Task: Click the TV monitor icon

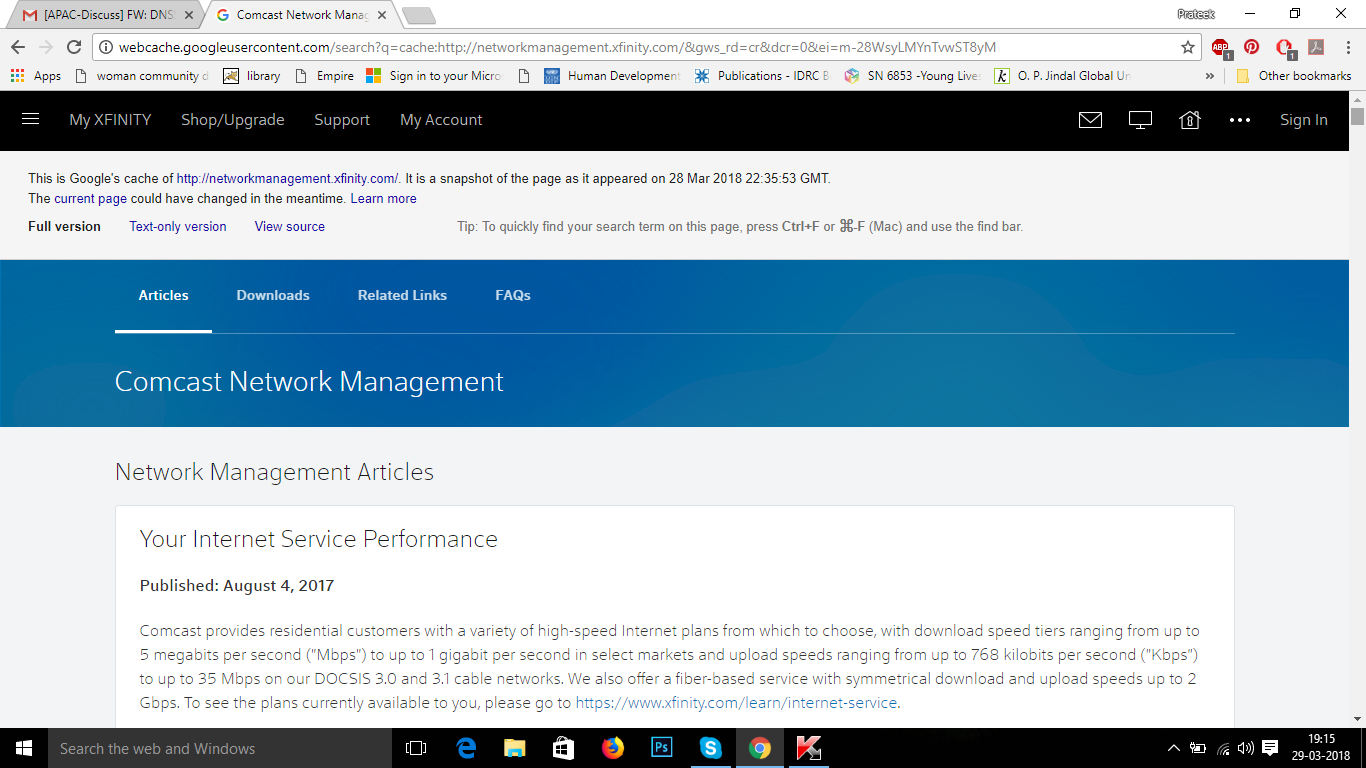Action: click(x=1140, y=120)
